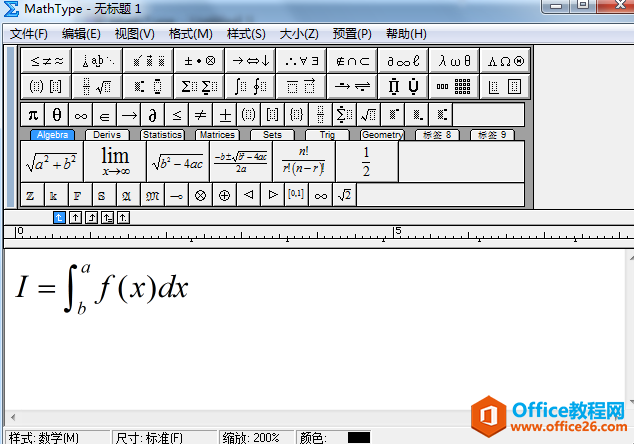The image size is (634, 444).
Task: Open the set theory symbols palette (∉∩⊂)
Action: coord(352,61)
